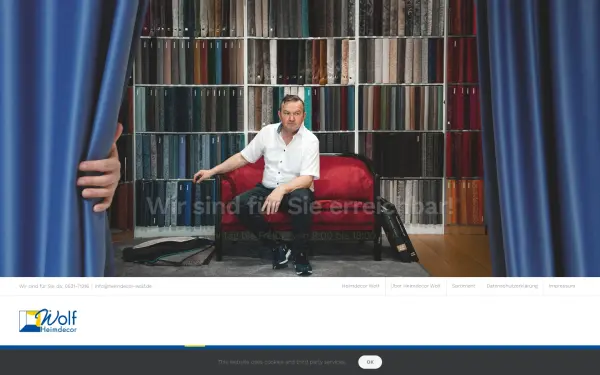Accept cookies with the OK button
The width and height of the screenshot is (600, 375).
(370, 362)
